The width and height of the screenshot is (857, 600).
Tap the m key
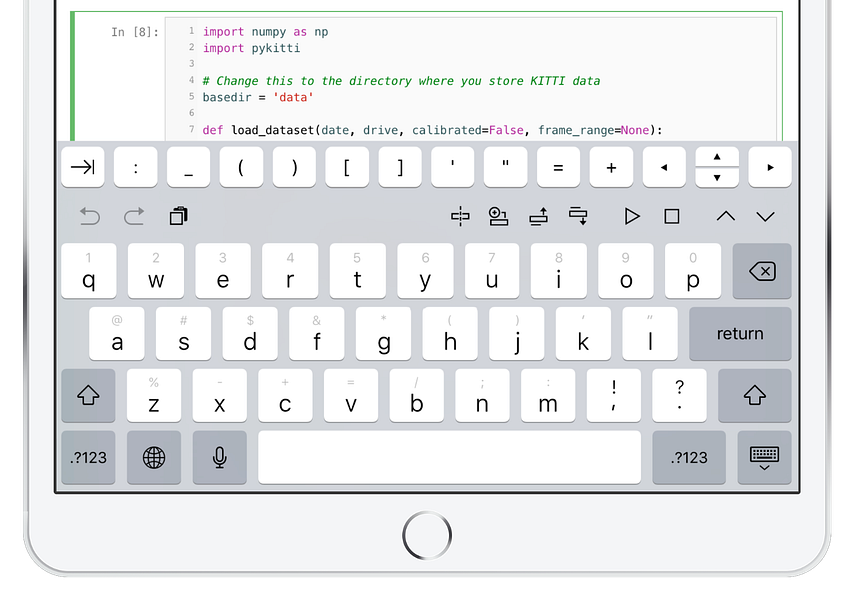coord(548,396)
